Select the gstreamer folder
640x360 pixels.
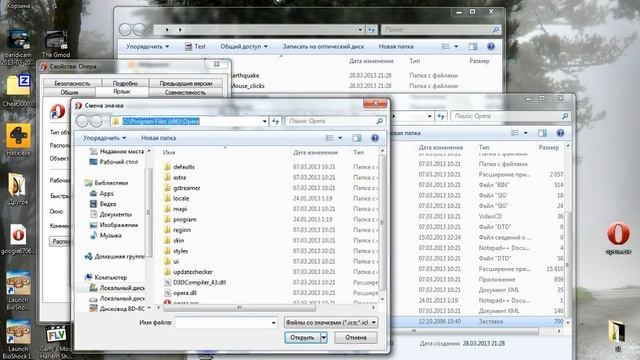pos(187,188)
